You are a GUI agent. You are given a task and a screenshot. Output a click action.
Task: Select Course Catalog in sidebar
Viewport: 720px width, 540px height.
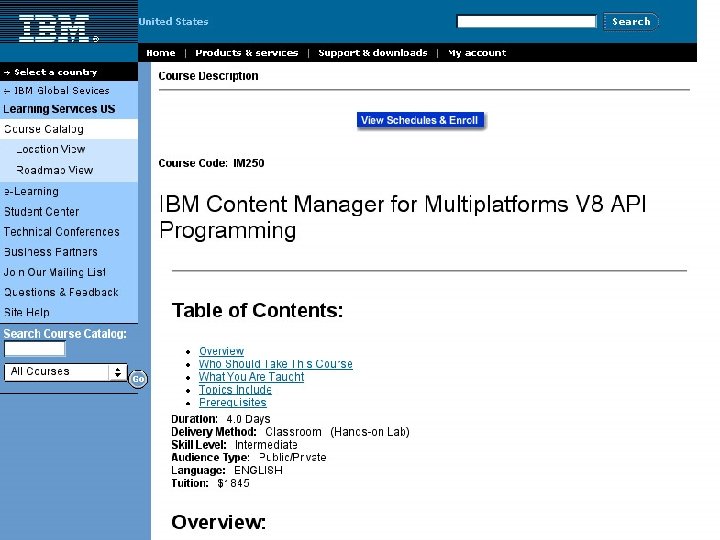(x=44, y=129)
